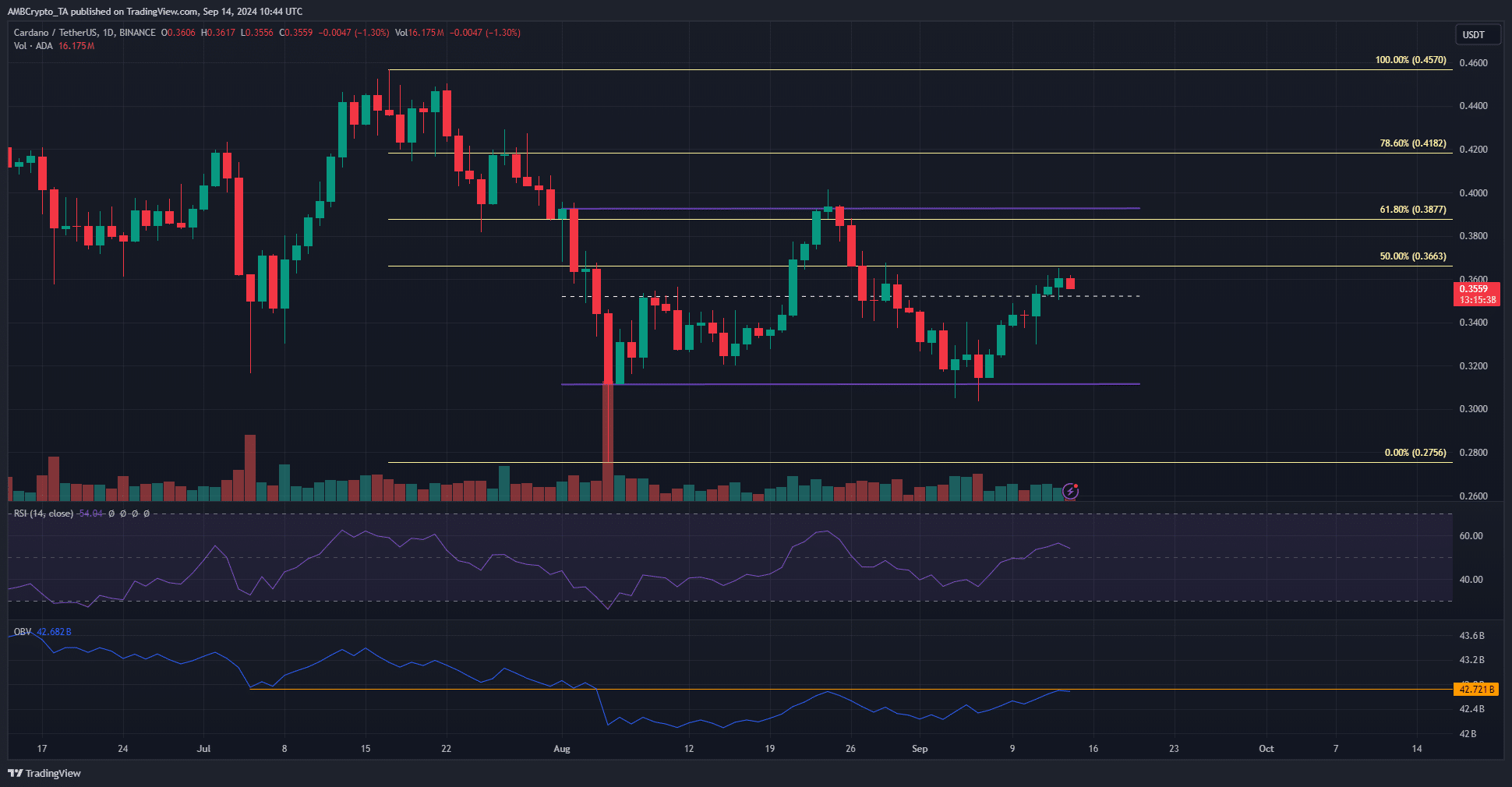Click the Vol16.175M value in header

tap(419, 33)
